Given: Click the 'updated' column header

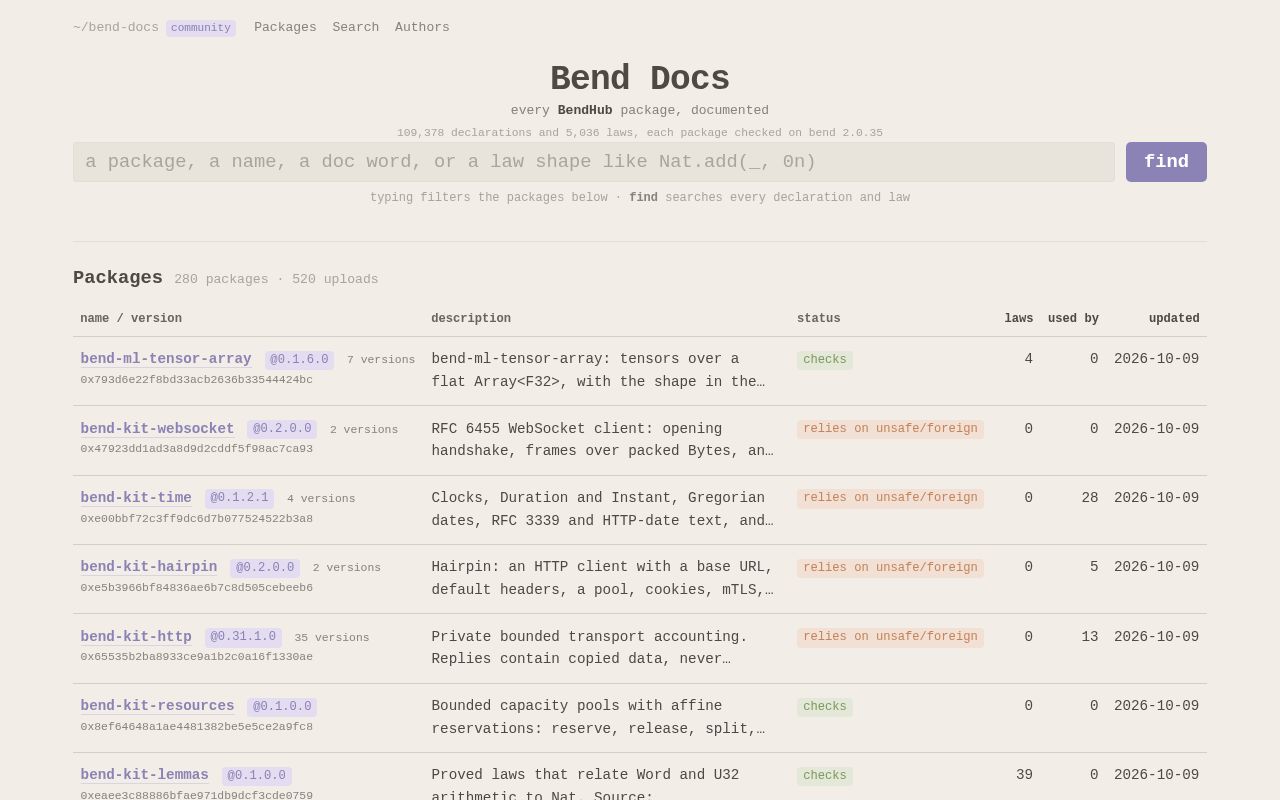Looking at the screenshot, I should [1174, 319].
